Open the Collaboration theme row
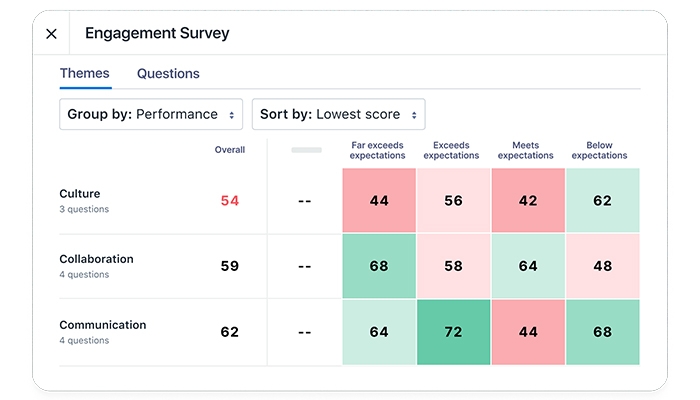The height and width of the screenshot is (400, 700). pos(96,260)
